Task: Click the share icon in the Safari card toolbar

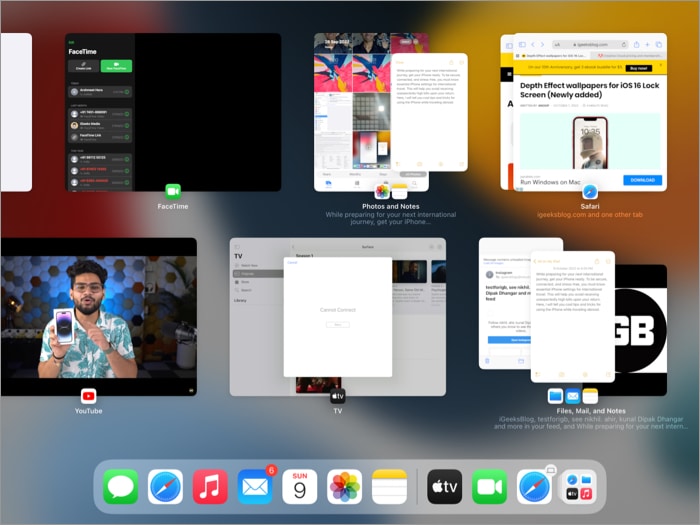Action: click(x=636, y=44)
